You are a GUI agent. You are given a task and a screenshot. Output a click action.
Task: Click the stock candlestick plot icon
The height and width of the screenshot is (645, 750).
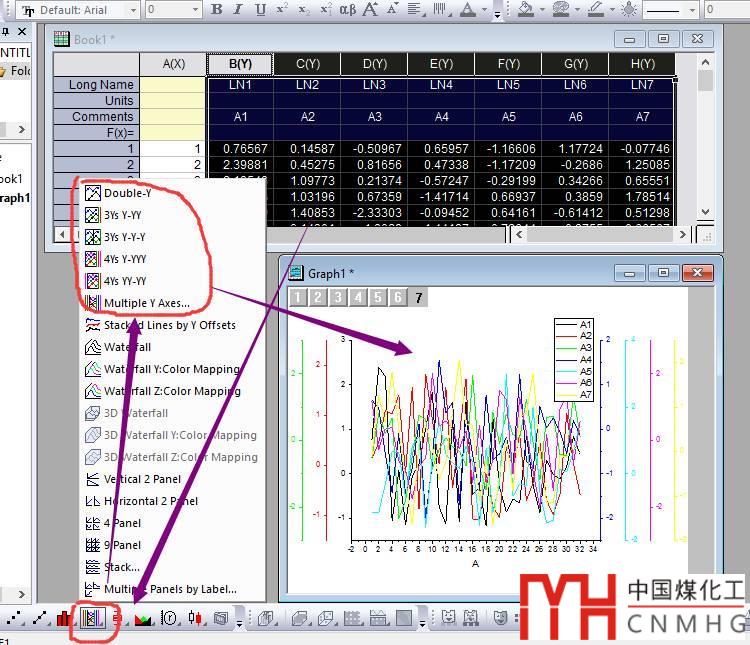(x=195, y=618)
